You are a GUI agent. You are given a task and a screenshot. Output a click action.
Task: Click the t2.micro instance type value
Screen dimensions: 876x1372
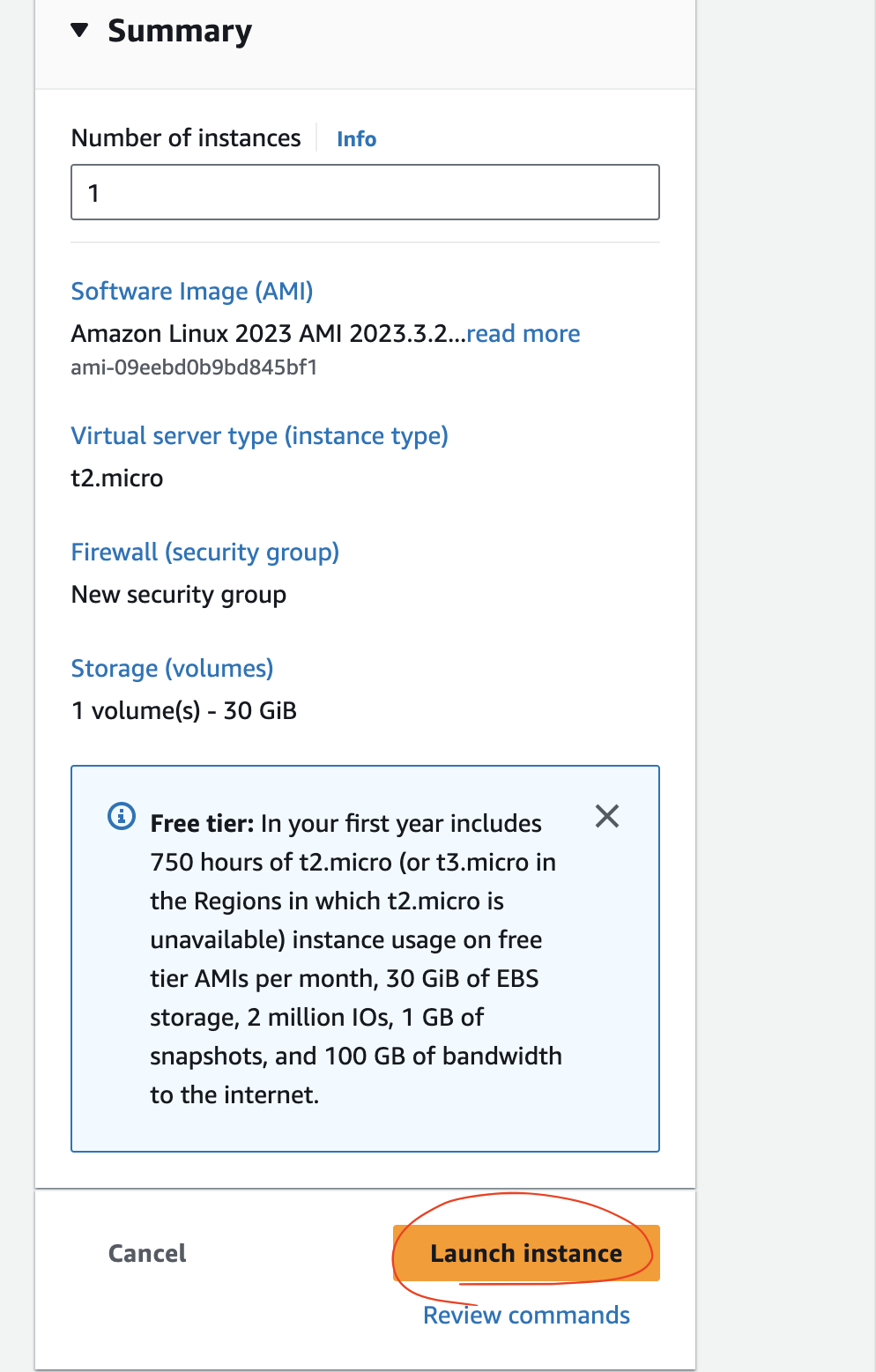pos(117,478)
